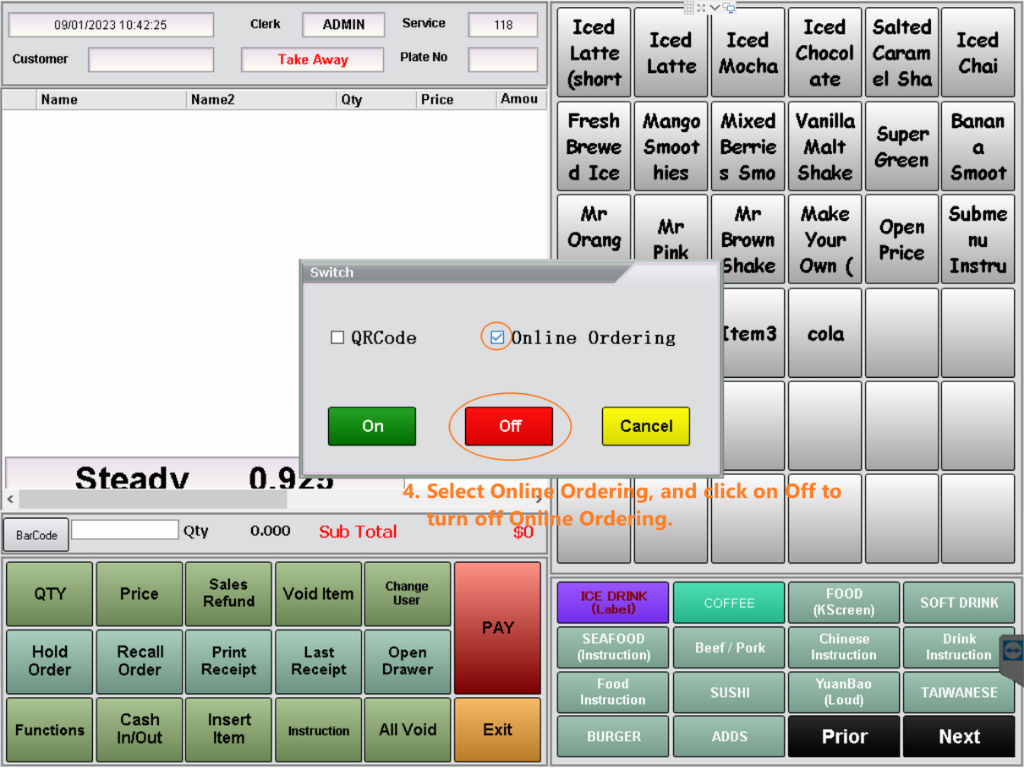Viewport: 1024px width, 768px height.
Task: Click the red PAY button
Action: 497,627
